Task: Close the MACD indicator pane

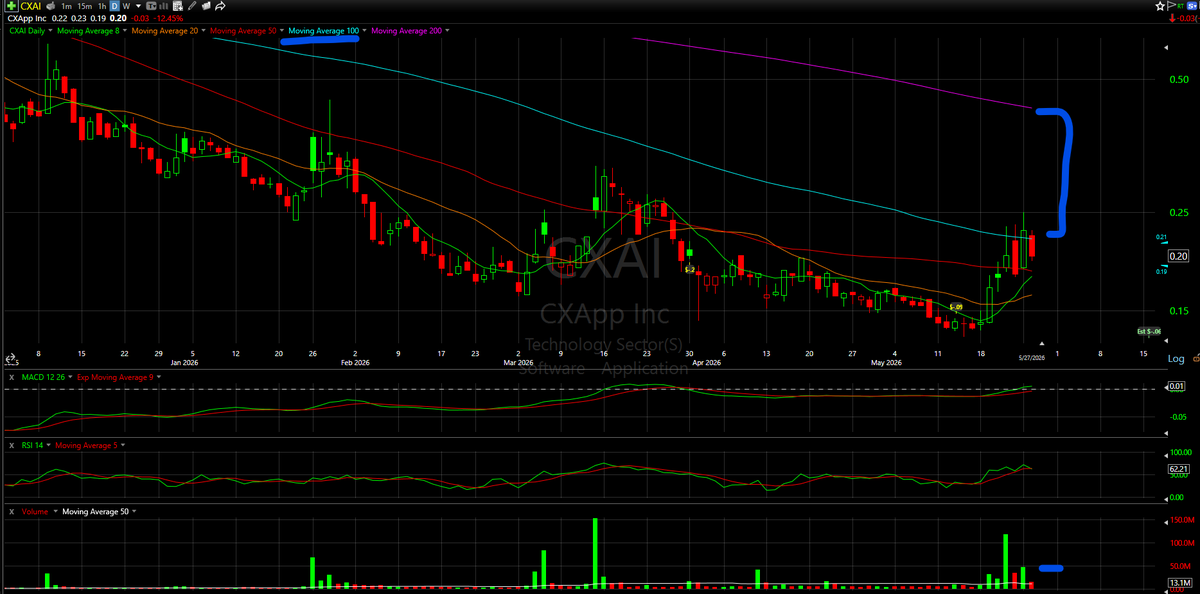Action: 12,377
